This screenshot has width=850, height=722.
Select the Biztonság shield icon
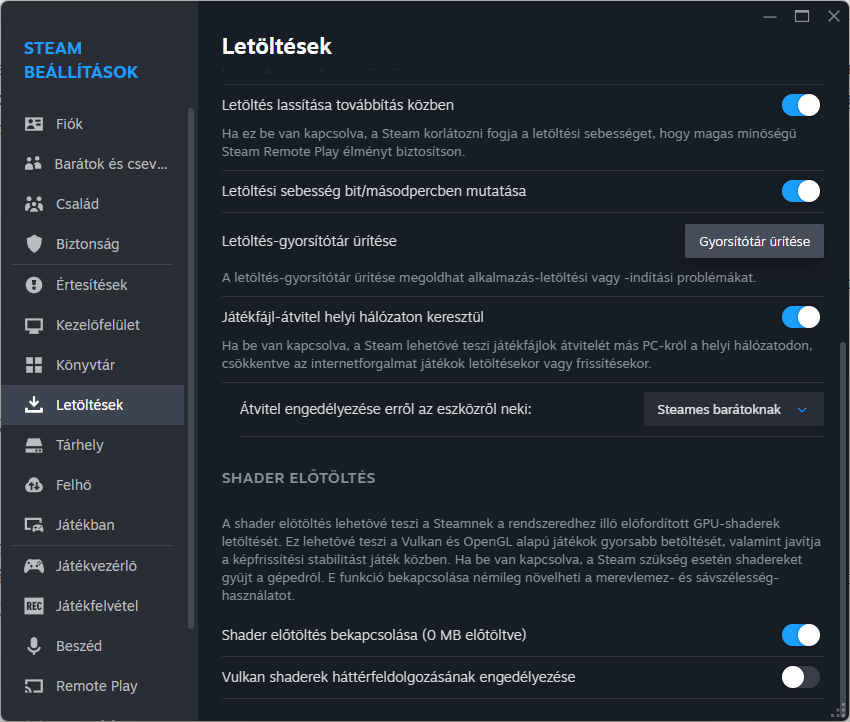(34, 244)
